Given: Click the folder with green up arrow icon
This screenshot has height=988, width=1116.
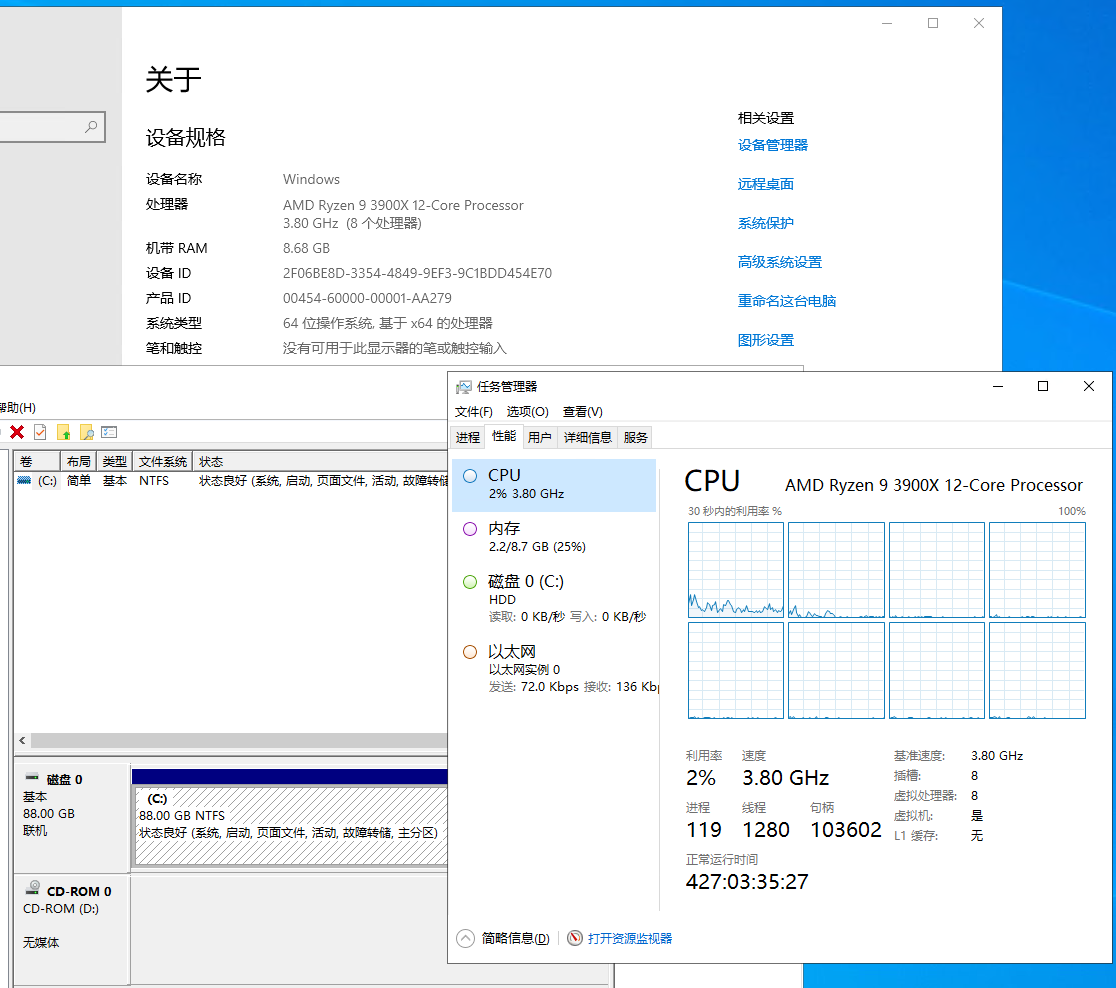Looking at the screenshot, I should [63, 432].
